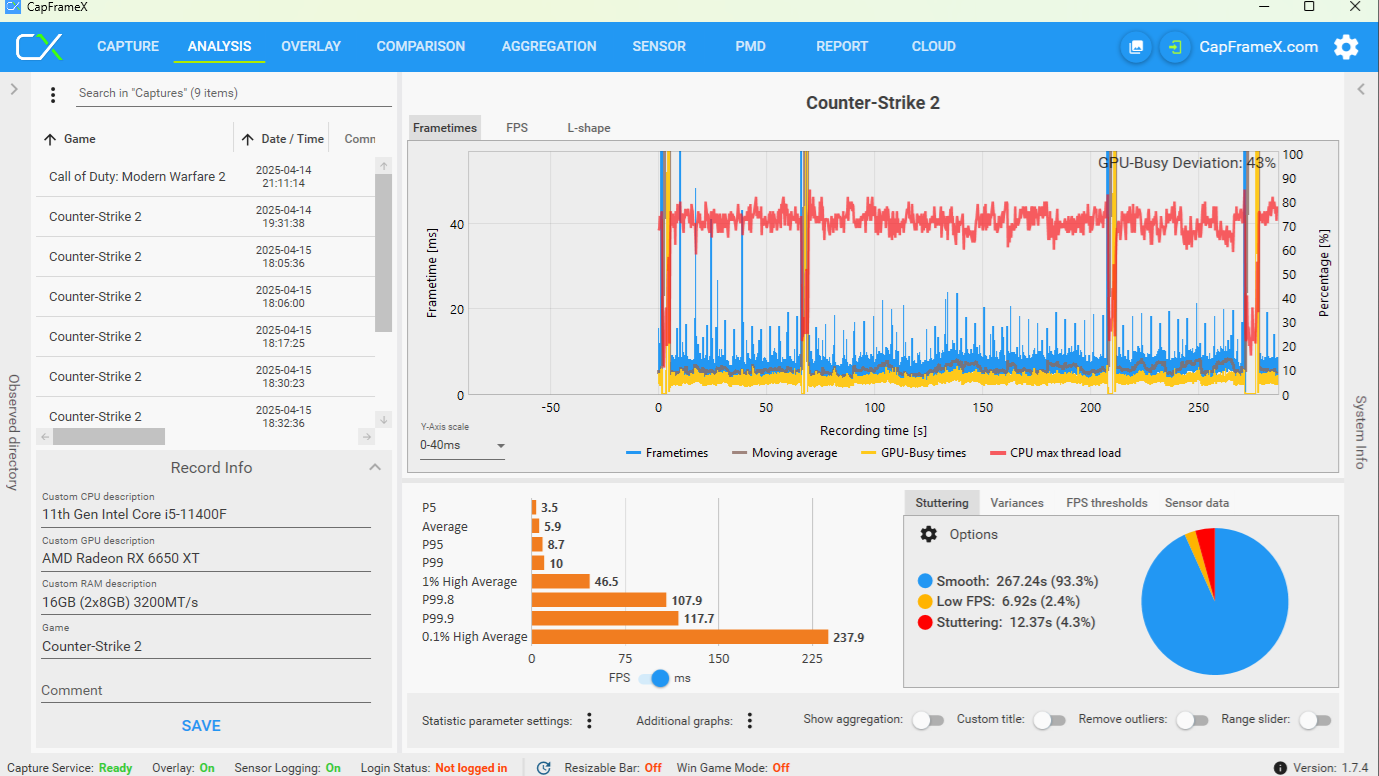The image size is (1379, 776).
Task: Open the Additional graphs three-dot menu
Action: click(x=749, y=720)
